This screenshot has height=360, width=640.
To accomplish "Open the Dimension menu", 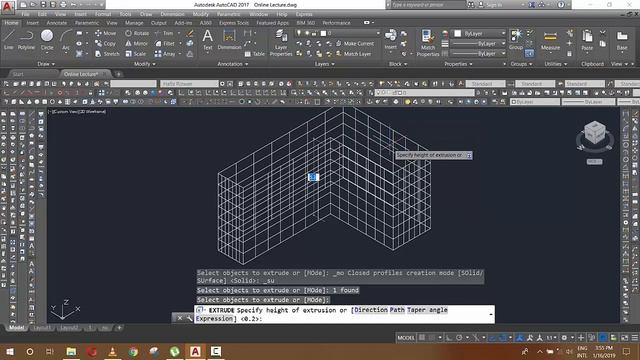I will click(x=172, y=14).
